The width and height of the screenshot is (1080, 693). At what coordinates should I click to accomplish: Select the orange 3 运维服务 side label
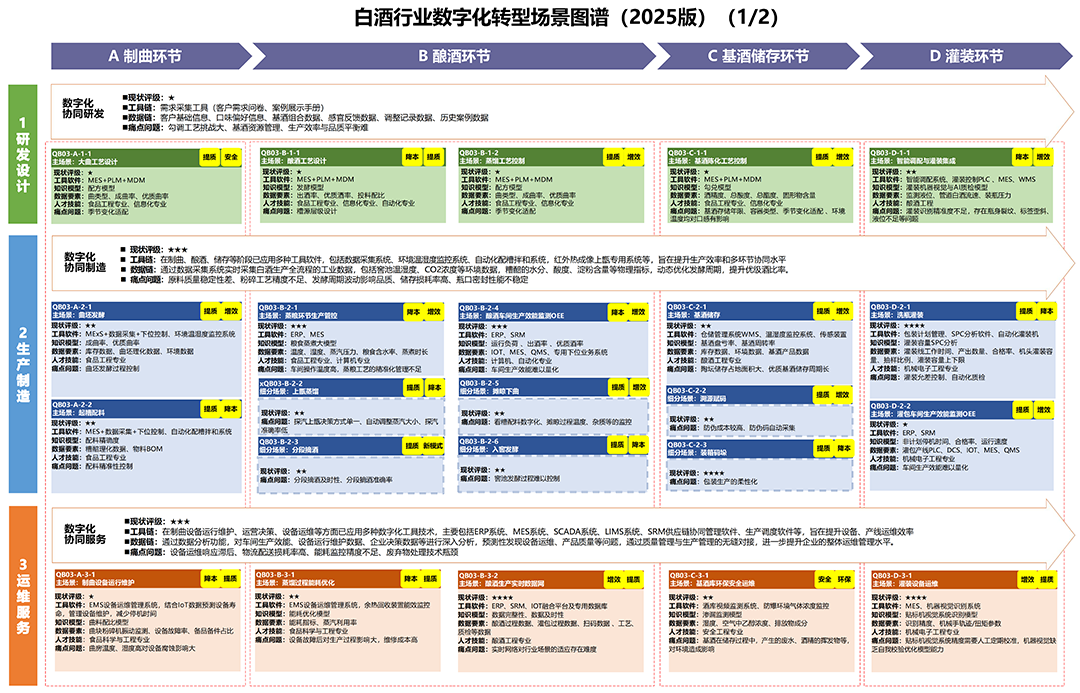pos(23,596)
